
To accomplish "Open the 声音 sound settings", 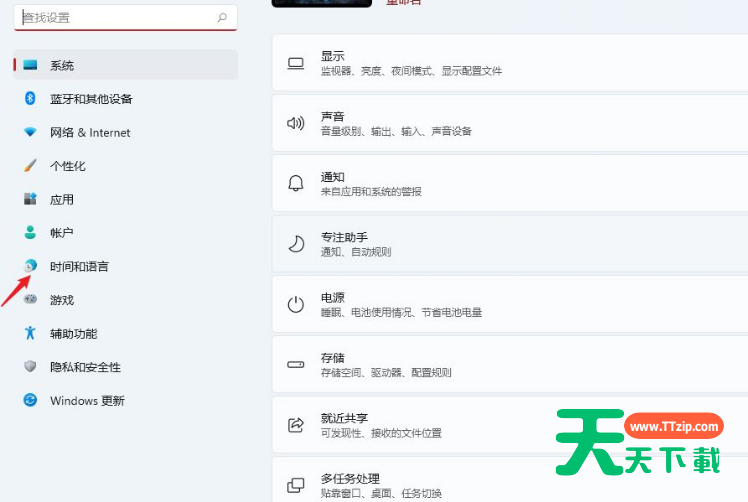I will click(510, 124).
